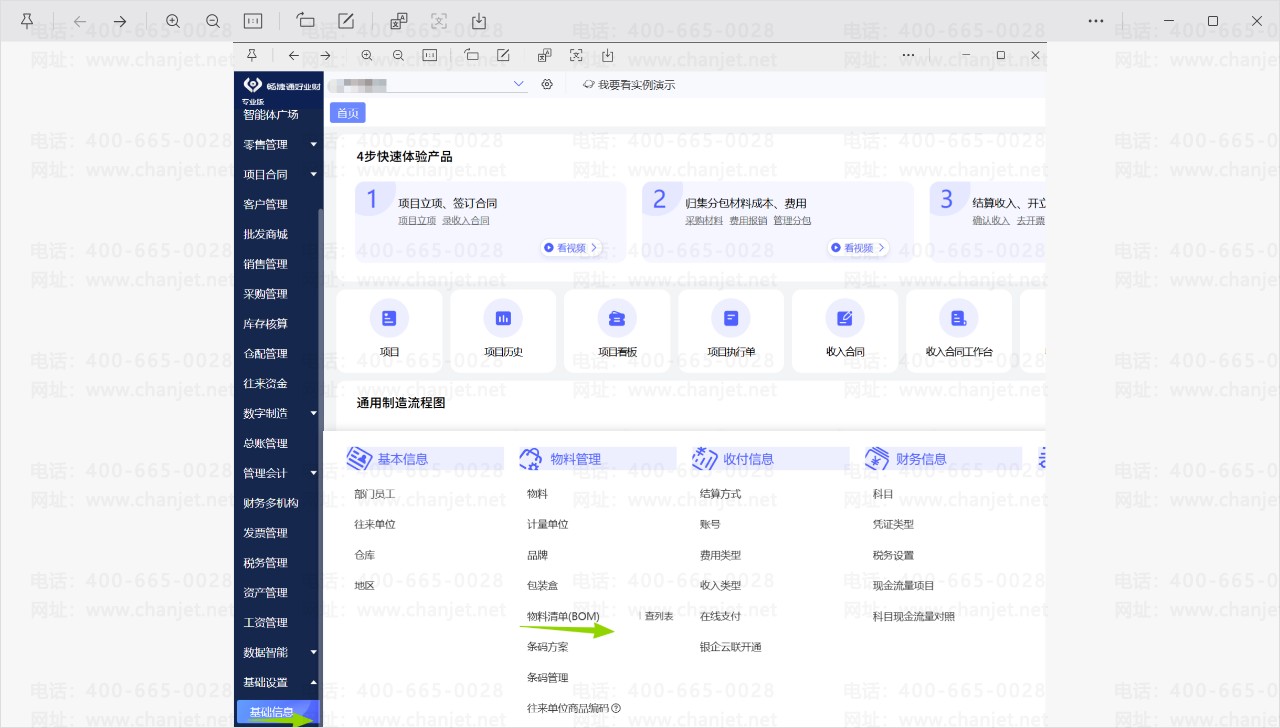Expand the 零售管理 sidebar menu

[x=313, y=145]
